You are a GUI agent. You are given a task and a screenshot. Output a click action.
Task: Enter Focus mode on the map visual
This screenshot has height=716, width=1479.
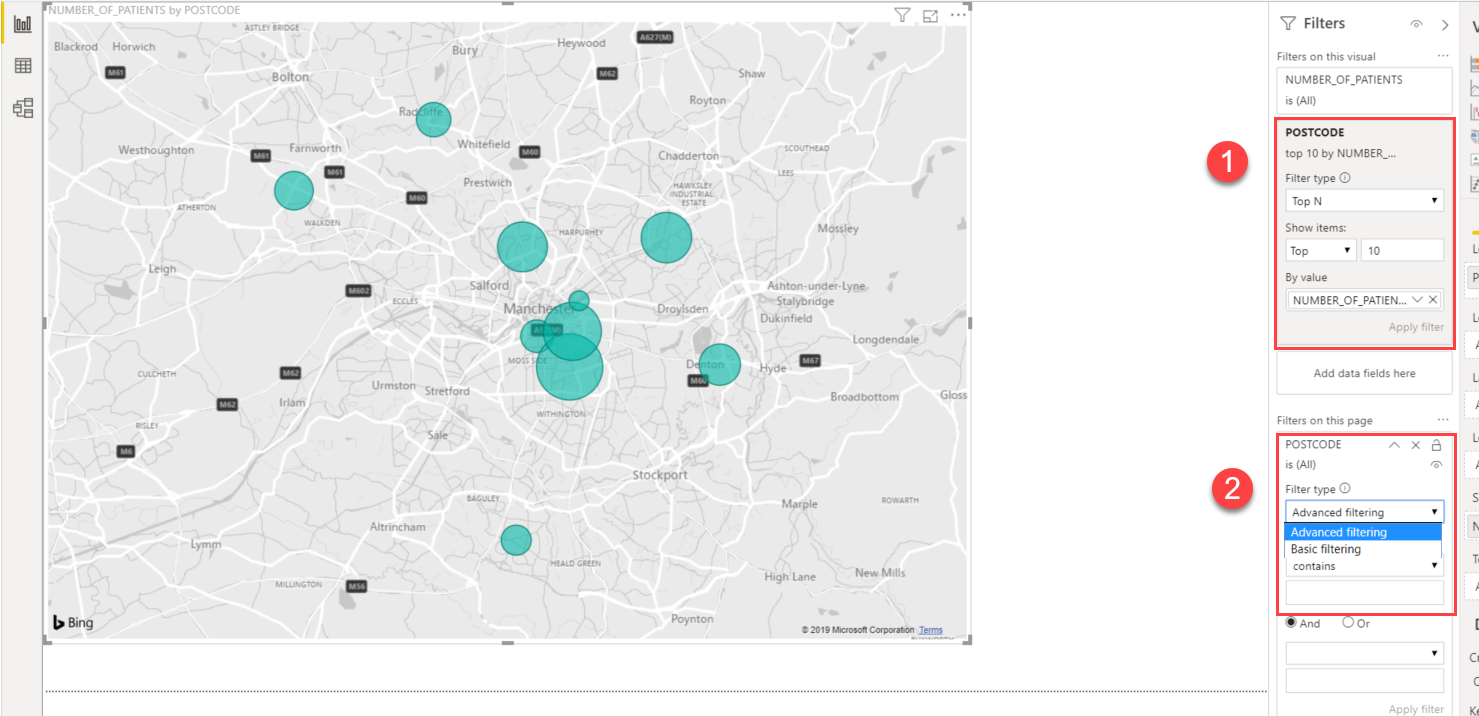click(931, 15)
